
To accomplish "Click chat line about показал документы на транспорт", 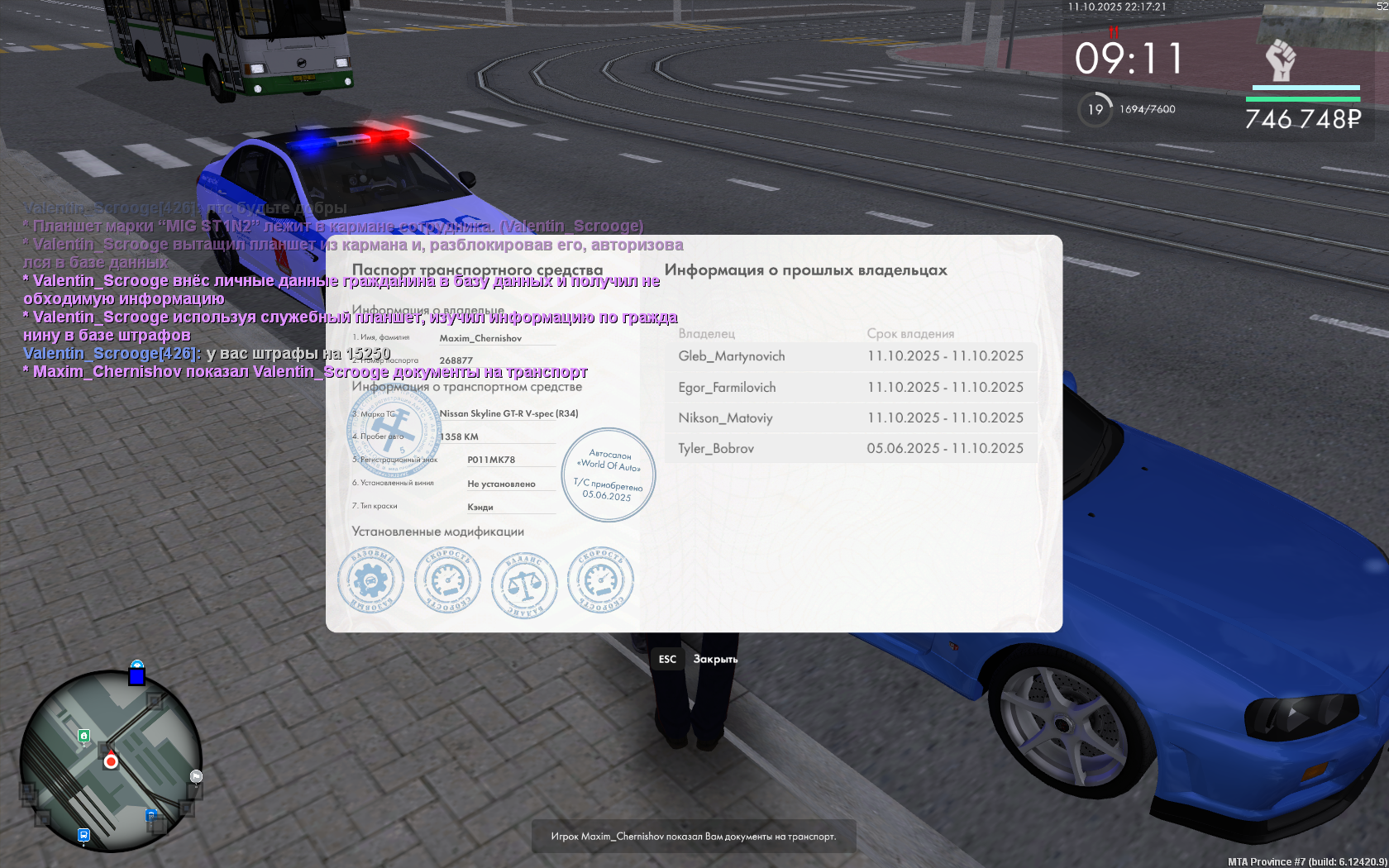I will (305, 372).
